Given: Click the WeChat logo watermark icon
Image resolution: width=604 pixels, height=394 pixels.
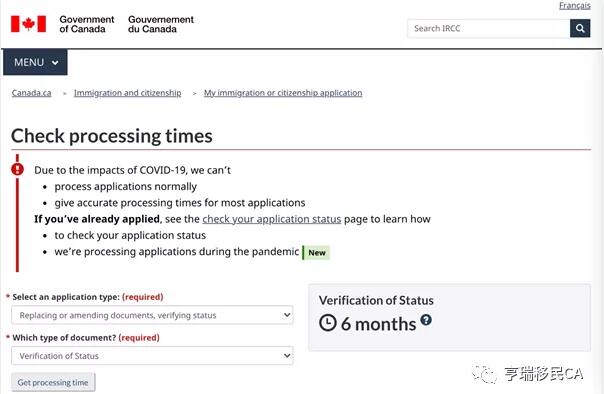Looking at the screenshot, I should [x=484, y=374].
